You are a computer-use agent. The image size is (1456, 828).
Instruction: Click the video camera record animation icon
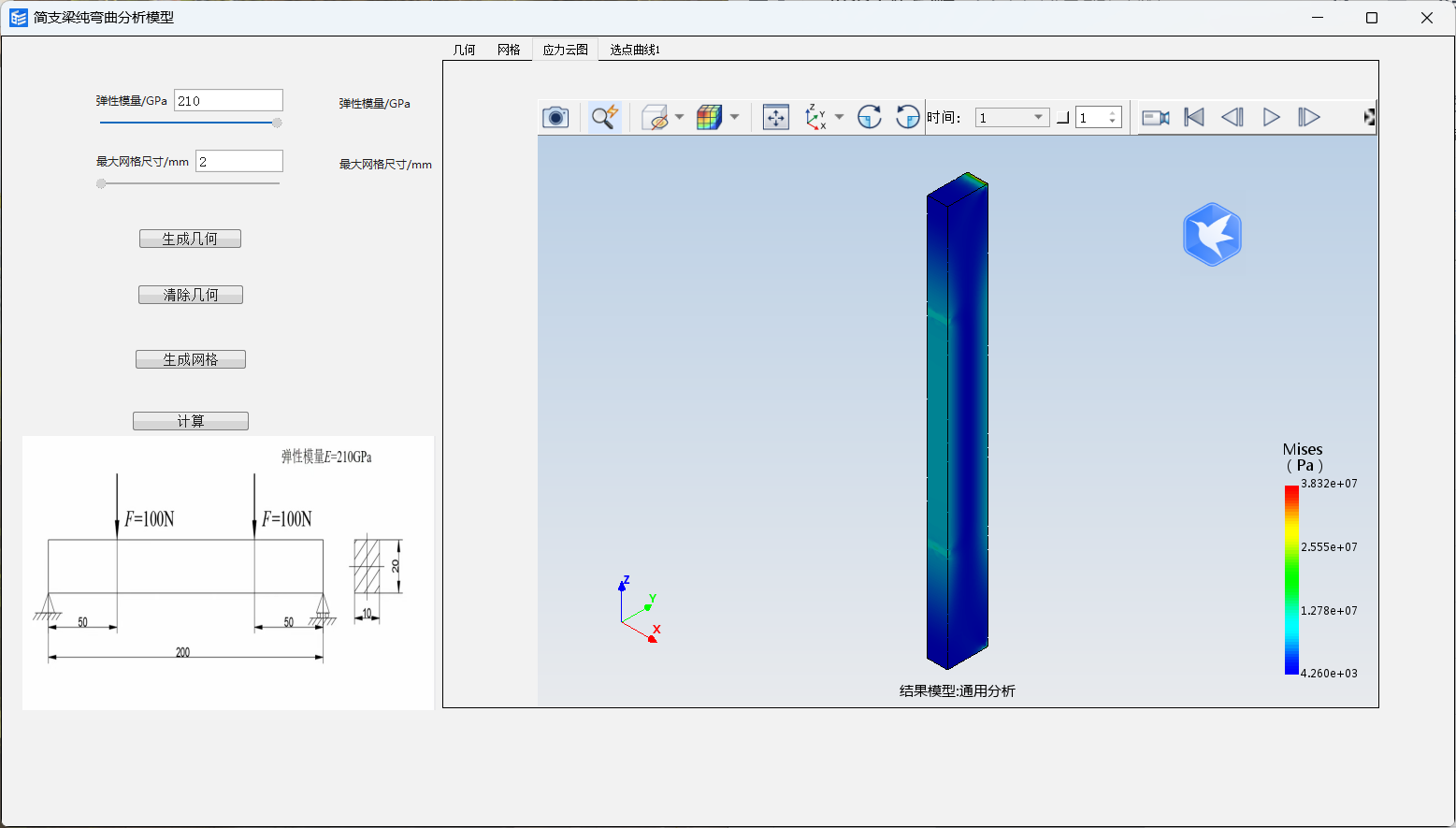click(x=1156, y=117)
